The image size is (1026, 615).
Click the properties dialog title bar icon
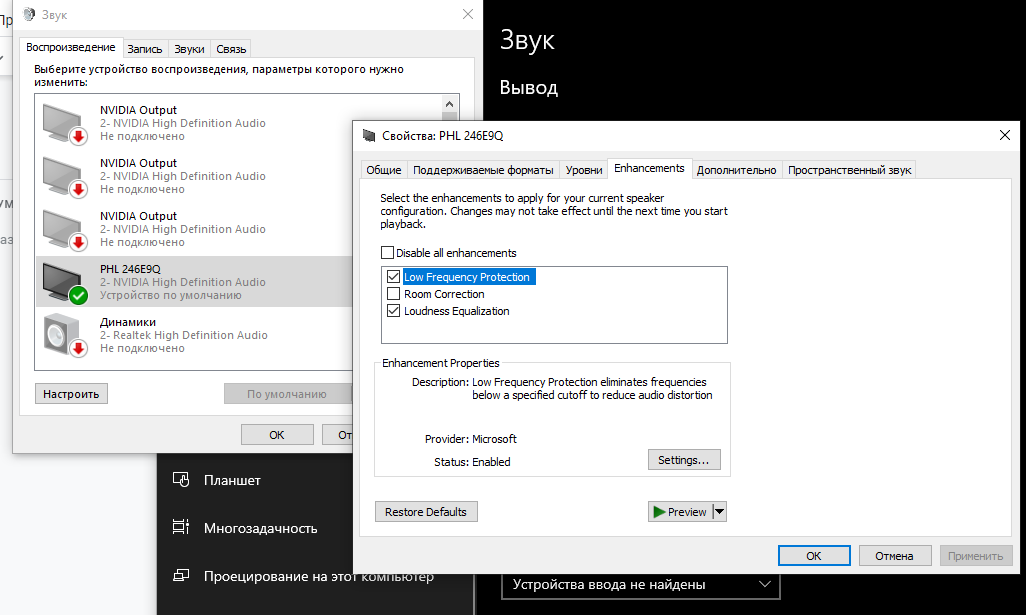tap(369, 135)
